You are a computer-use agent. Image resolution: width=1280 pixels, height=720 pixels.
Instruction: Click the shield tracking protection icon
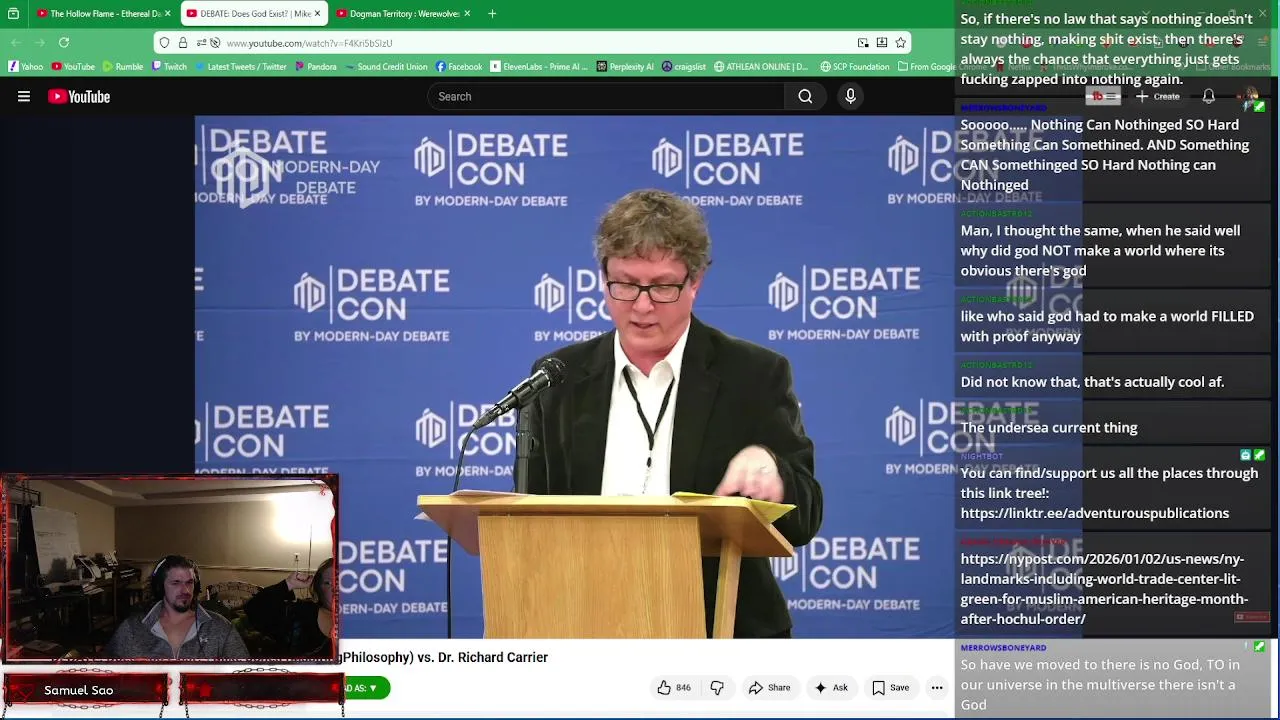coord(165,43)
